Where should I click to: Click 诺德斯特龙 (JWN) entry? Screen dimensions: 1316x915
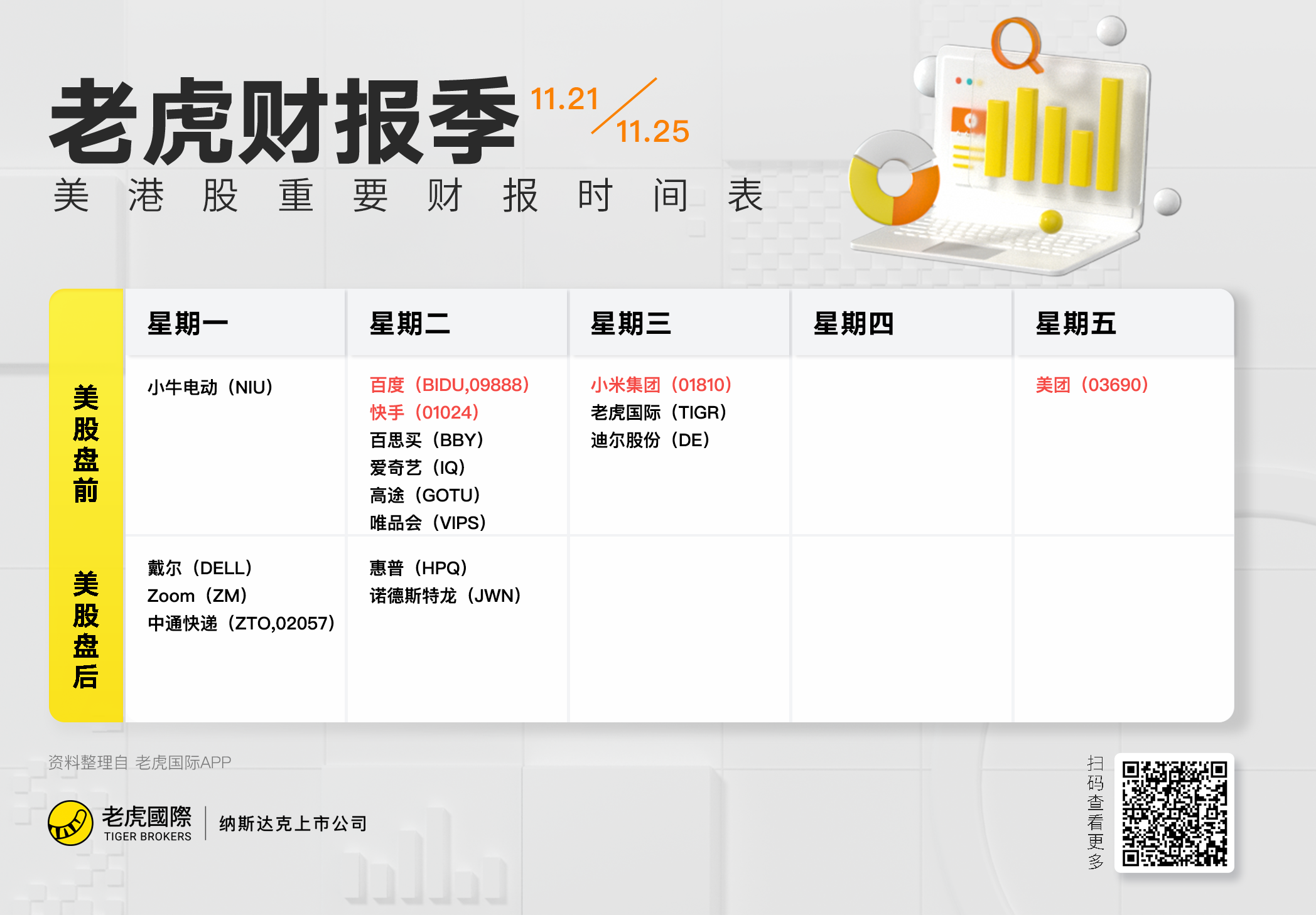446,596
